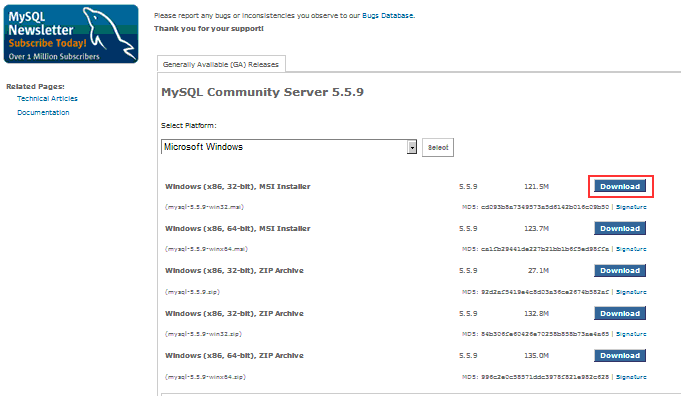Download the 64-bit ZIP Archive
This screenshot has width=681, height=396.
(x=620, y=356)
